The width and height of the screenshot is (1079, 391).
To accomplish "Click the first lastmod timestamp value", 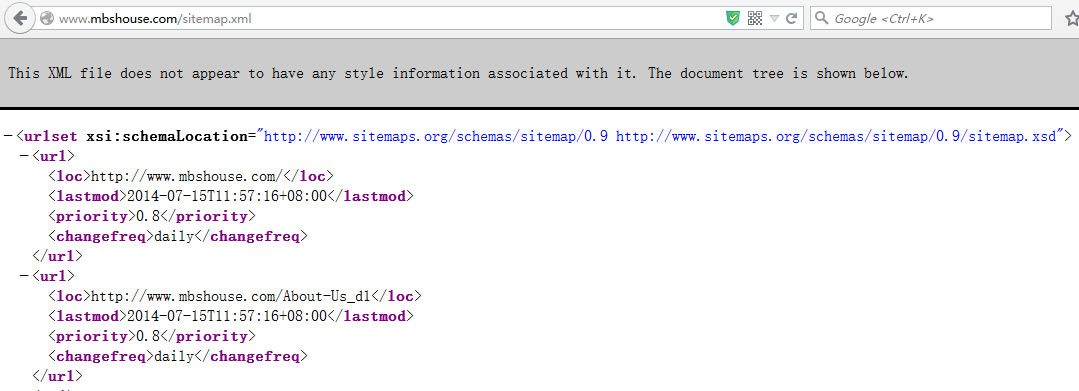I will [x=227, y=196].
